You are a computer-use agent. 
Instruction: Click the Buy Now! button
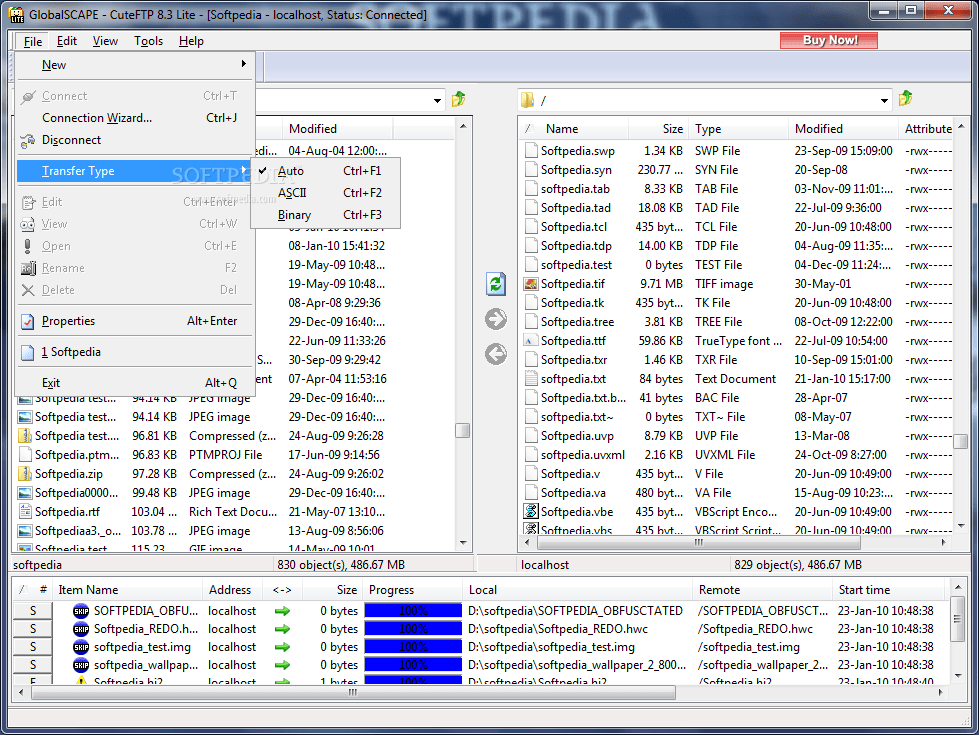tap(829, 41)
